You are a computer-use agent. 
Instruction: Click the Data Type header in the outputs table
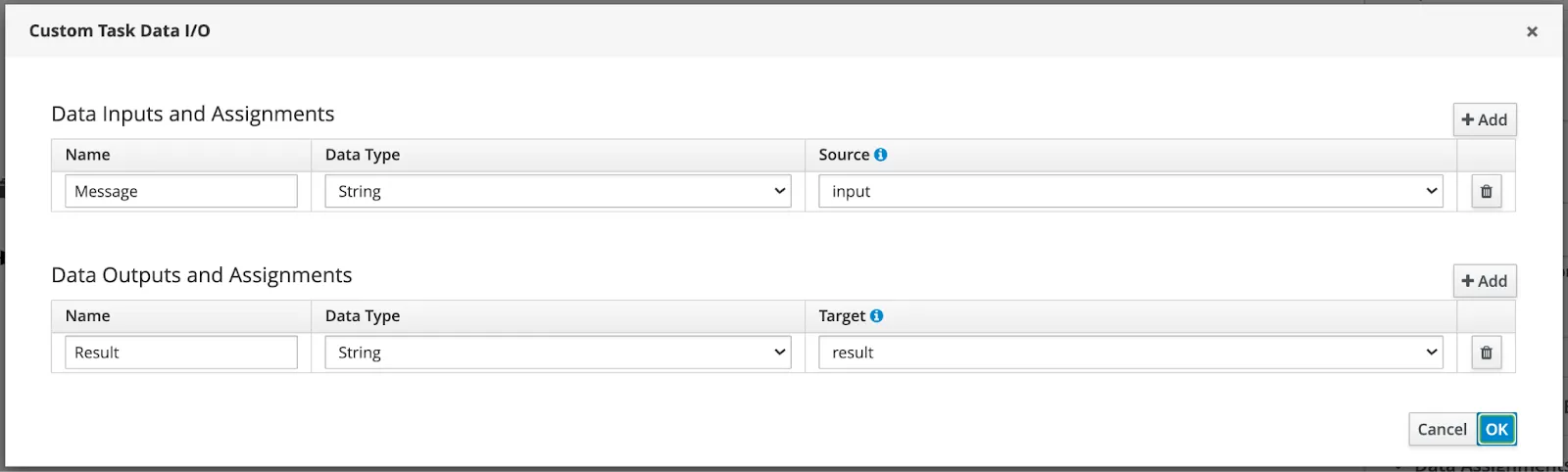point(363,315)
